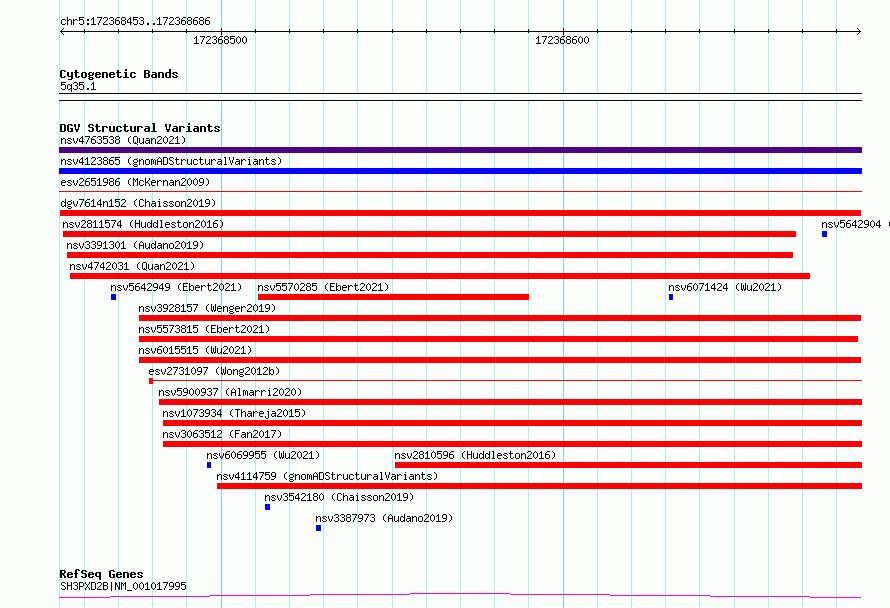This screenshot has height=608, width=890.
Task: Click the nsv4742031 (Quan2021) label
Action: point(132,266)
